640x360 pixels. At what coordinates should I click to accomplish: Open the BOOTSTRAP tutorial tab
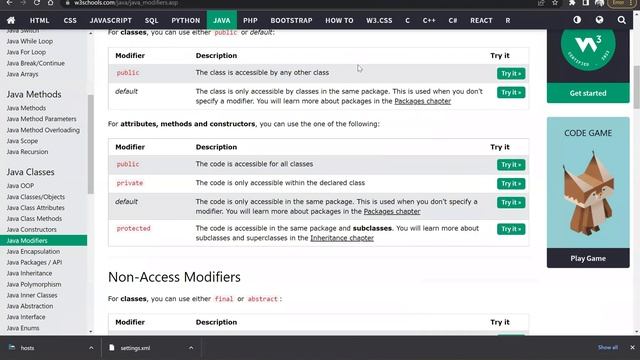point(291,20)
